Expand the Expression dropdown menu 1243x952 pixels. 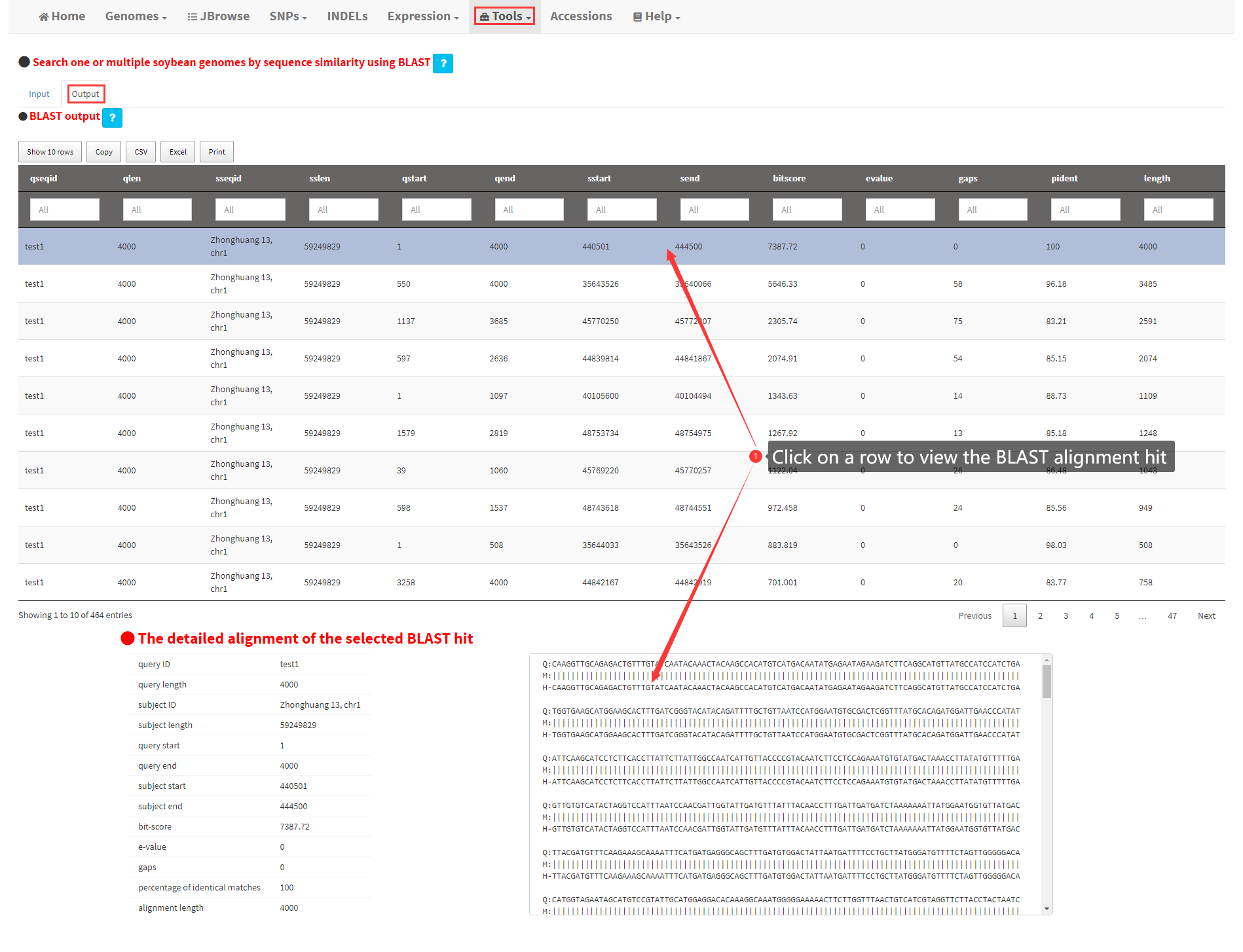pos(422,16)
